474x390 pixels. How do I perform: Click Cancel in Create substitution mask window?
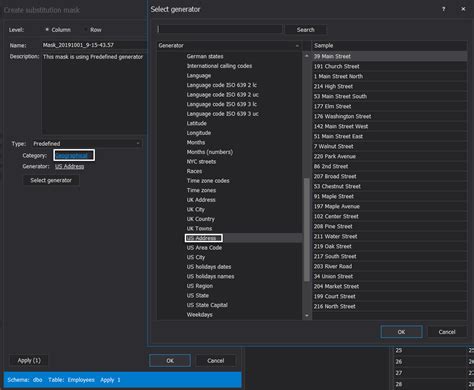click(216, 361)
